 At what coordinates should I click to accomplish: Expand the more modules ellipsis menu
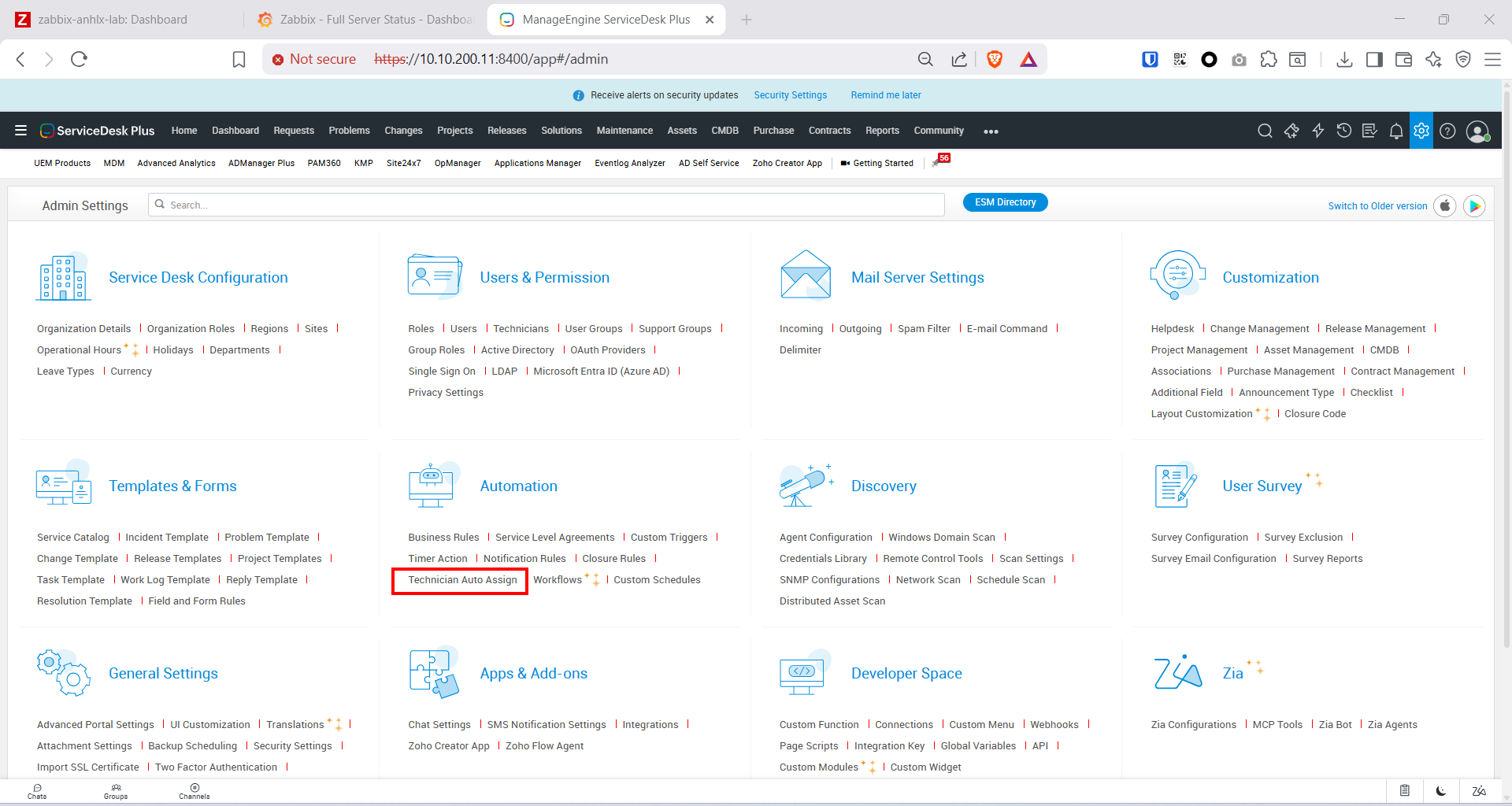(991, 131)
